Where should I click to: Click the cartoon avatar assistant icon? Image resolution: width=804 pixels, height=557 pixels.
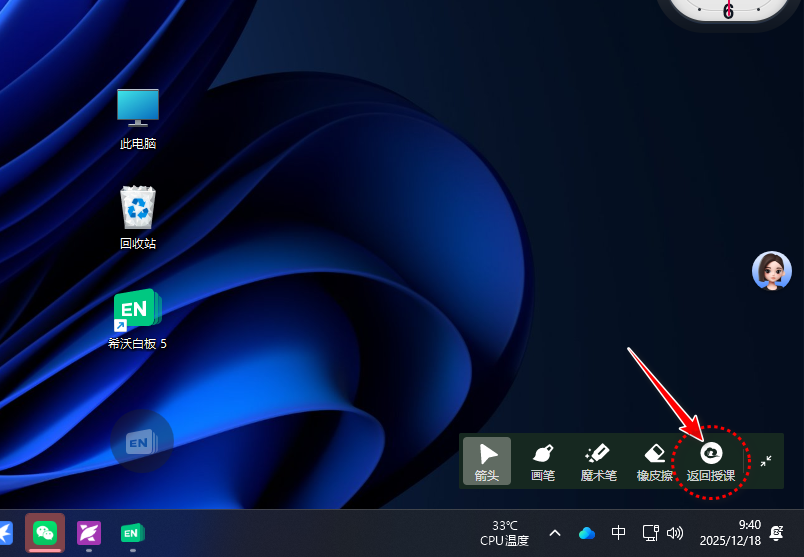[x=771, y=271]
